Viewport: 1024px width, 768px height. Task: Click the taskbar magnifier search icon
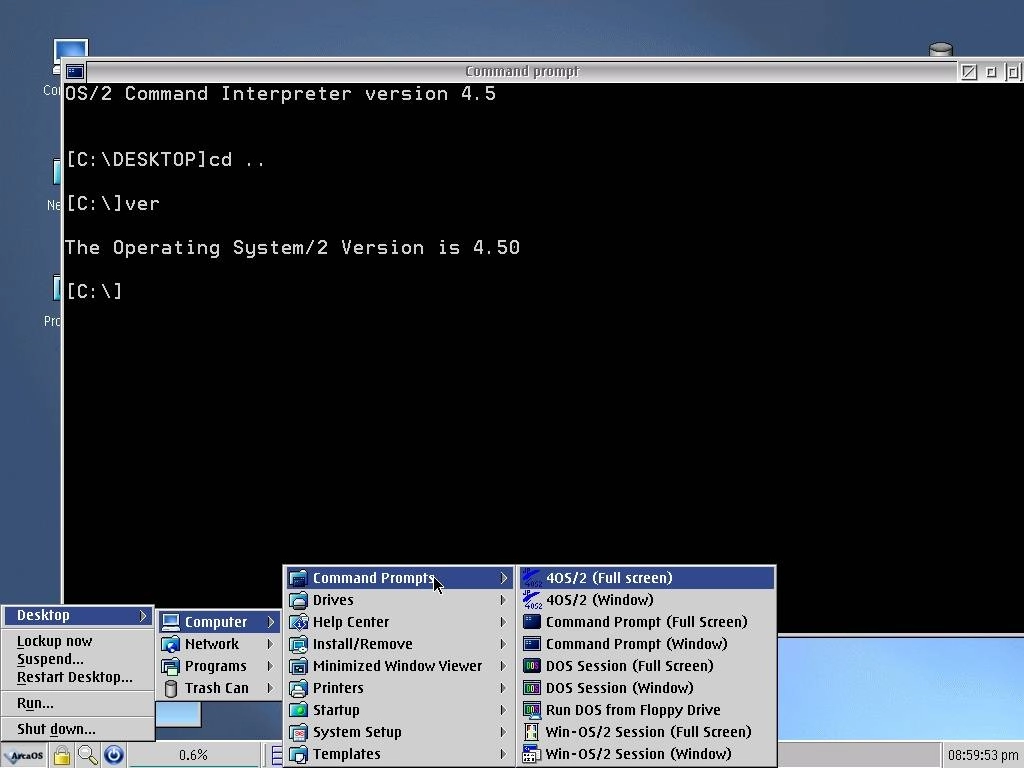88,756
